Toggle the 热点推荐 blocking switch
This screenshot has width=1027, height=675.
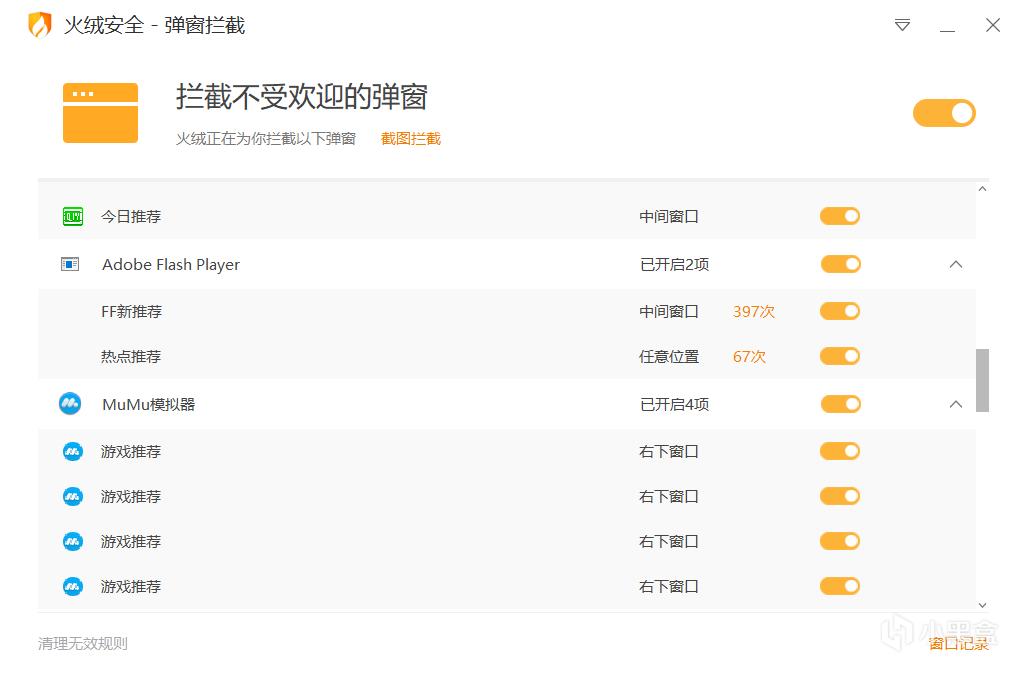[839, 356]
